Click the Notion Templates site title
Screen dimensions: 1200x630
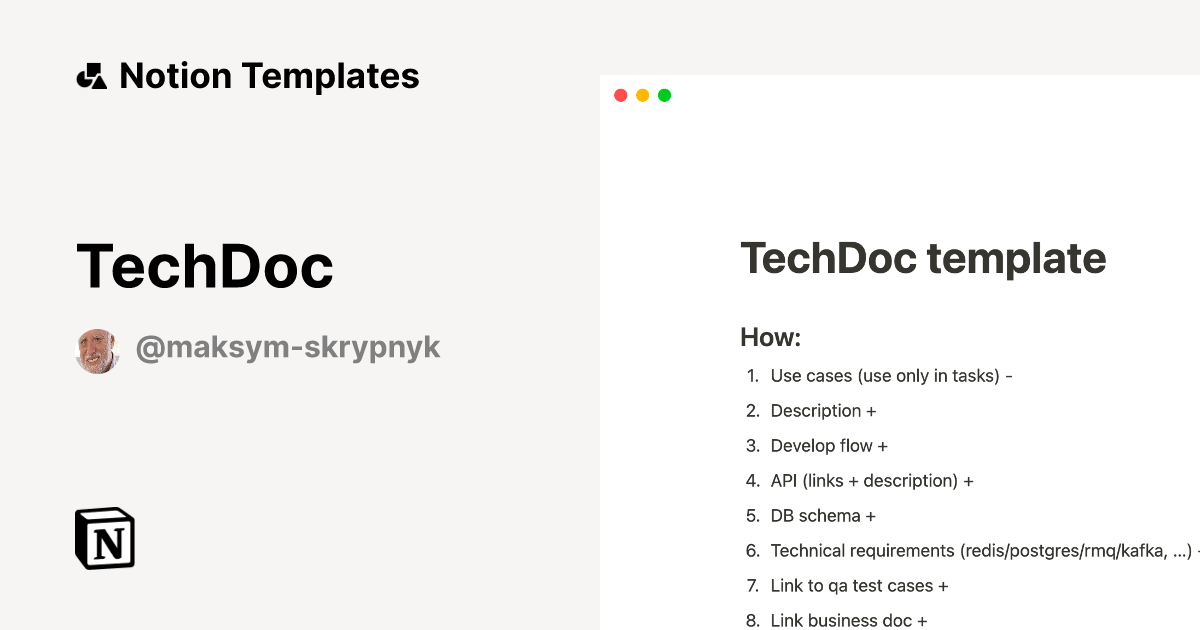coord(269,76)
